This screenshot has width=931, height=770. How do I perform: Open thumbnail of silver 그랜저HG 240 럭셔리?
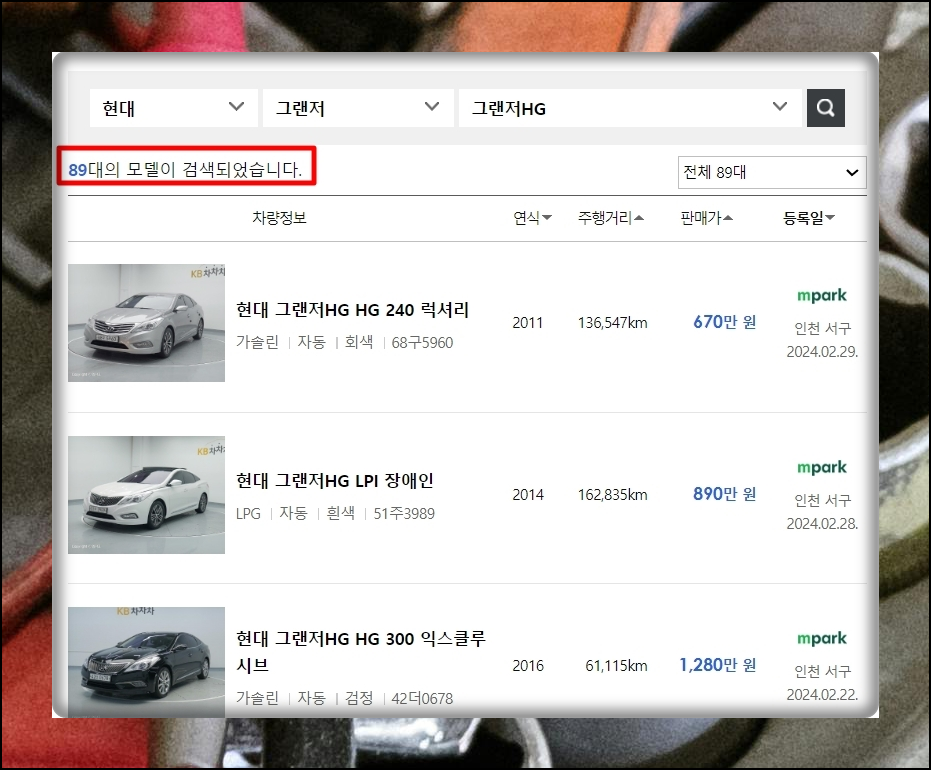pos(147,323)
